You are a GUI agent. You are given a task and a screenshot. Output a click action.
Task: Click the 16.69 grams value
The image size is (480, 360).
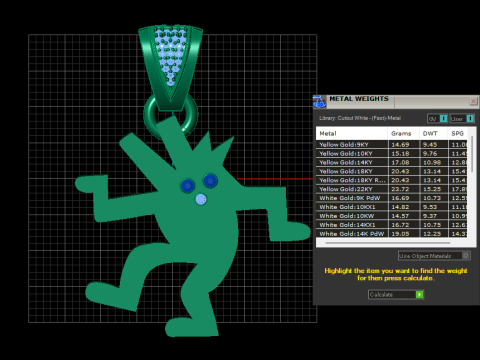(400, 198)
